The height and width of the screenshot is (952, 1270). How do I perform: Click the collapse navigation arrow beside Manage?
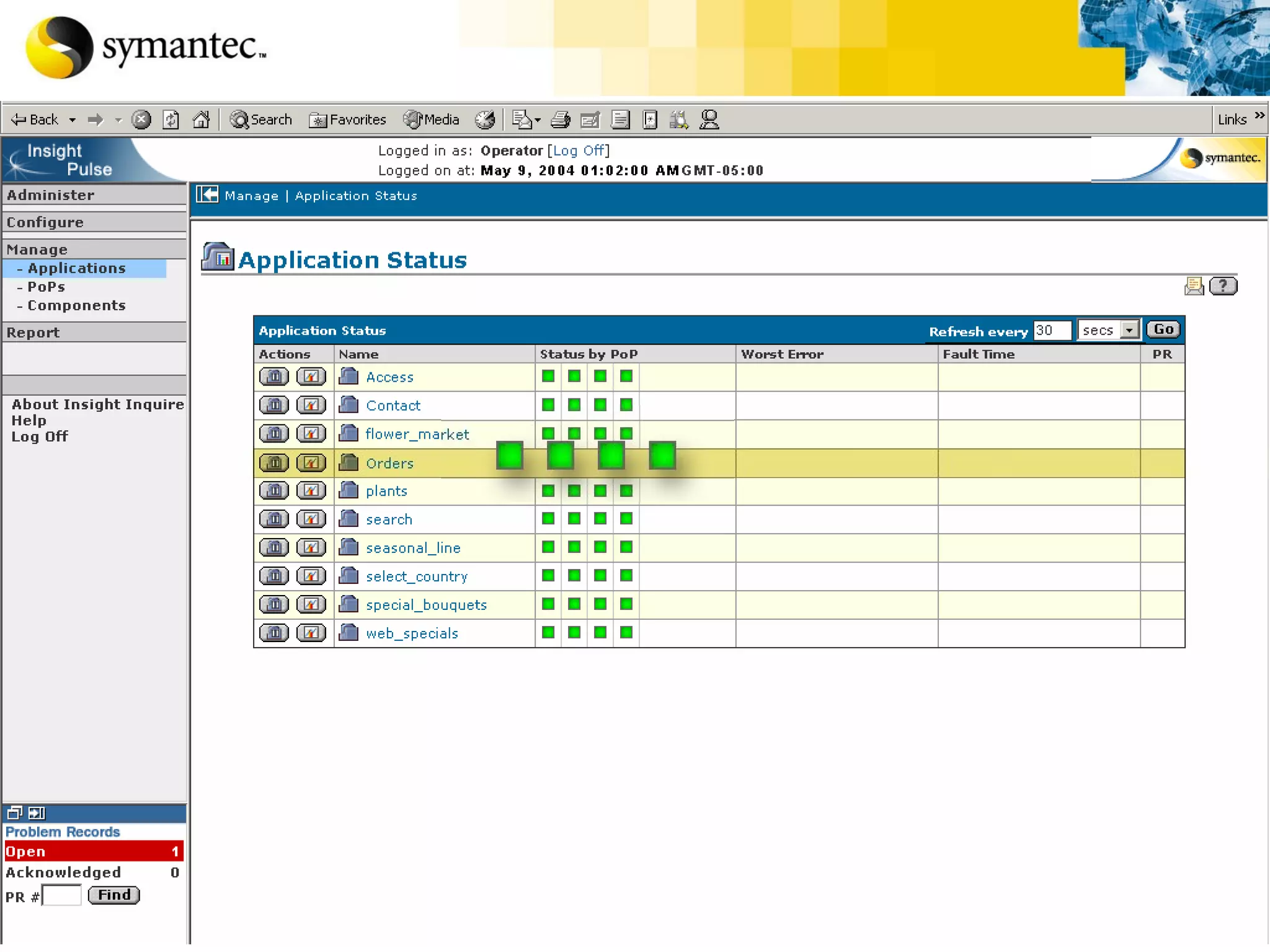click(207, 195)
